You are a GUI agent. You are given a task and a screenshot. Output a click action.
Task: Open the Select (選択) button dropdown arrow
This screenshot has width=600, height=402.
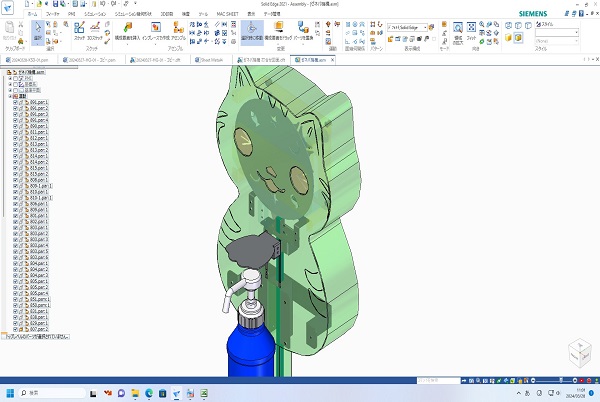pyautogui.click(x=38, y=43)
